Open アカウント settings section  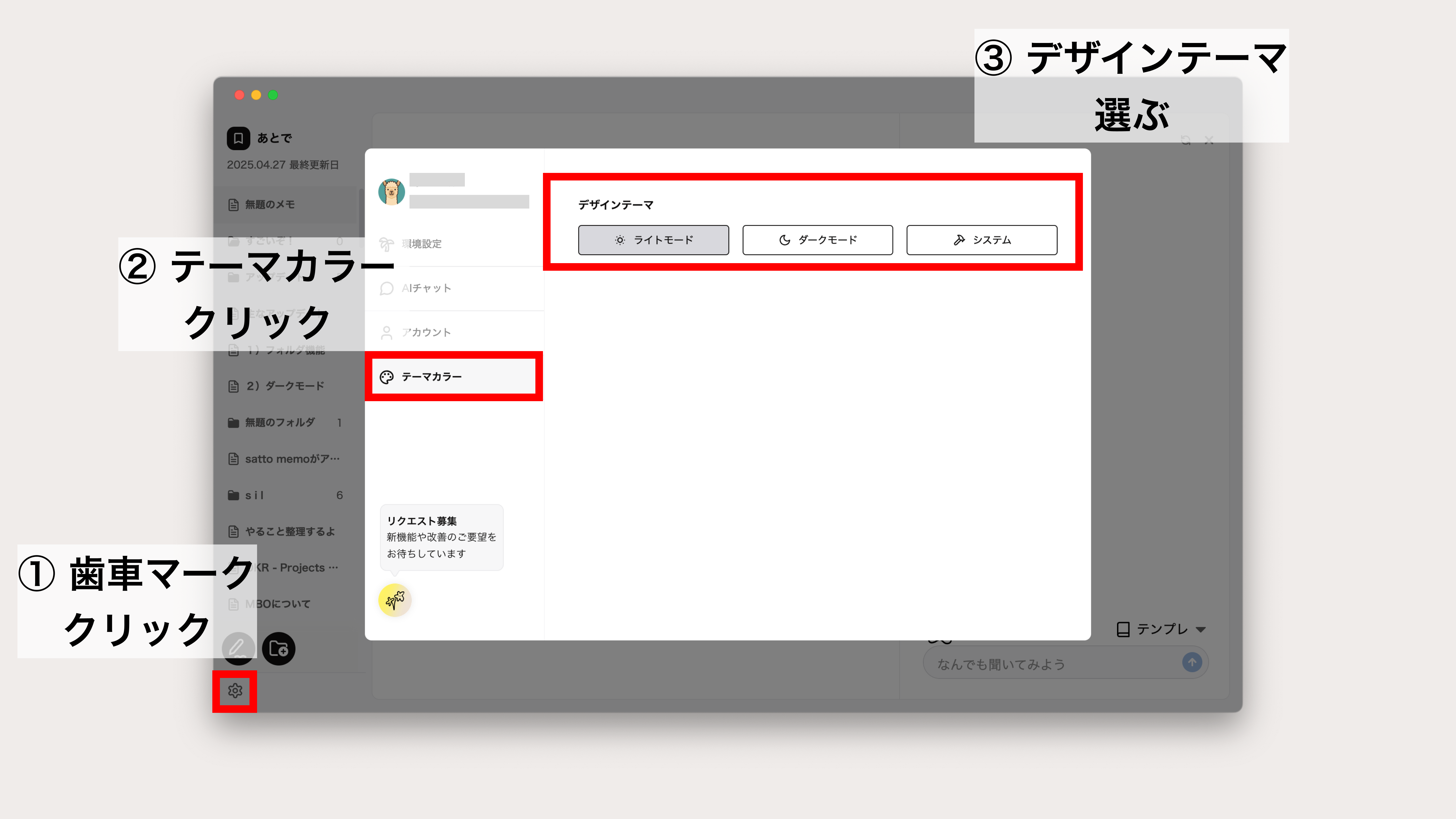pyautogui.click(x=454, y=332)
